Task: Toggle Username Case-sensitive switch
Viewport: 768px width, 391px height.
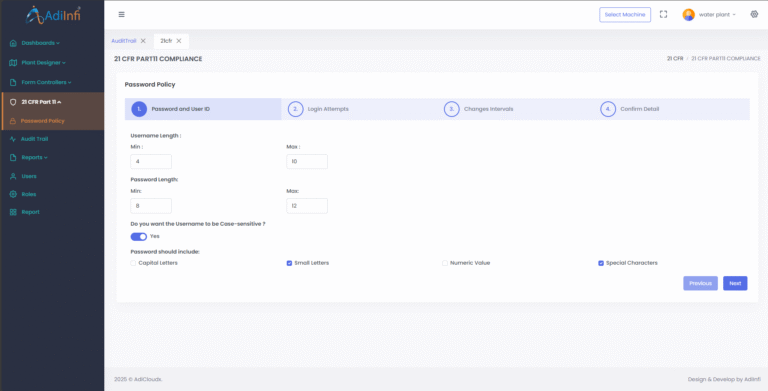Action: pos(139,237)
